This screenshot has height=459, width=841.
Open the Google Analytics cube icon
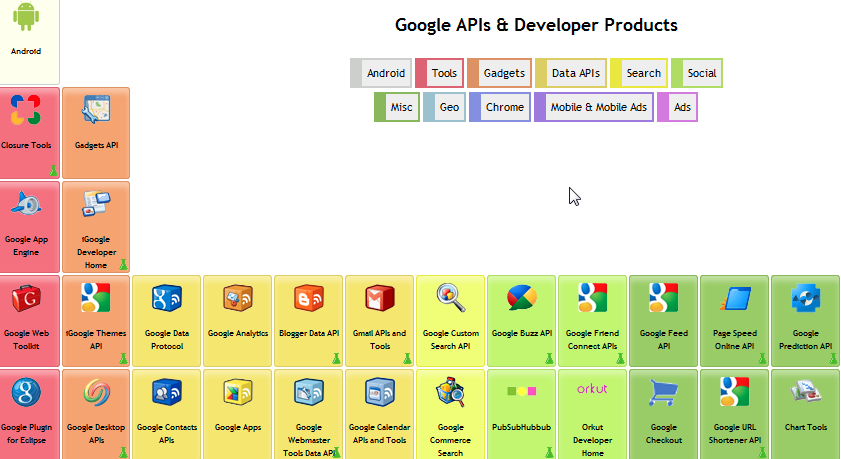click(x=238, y=298)
